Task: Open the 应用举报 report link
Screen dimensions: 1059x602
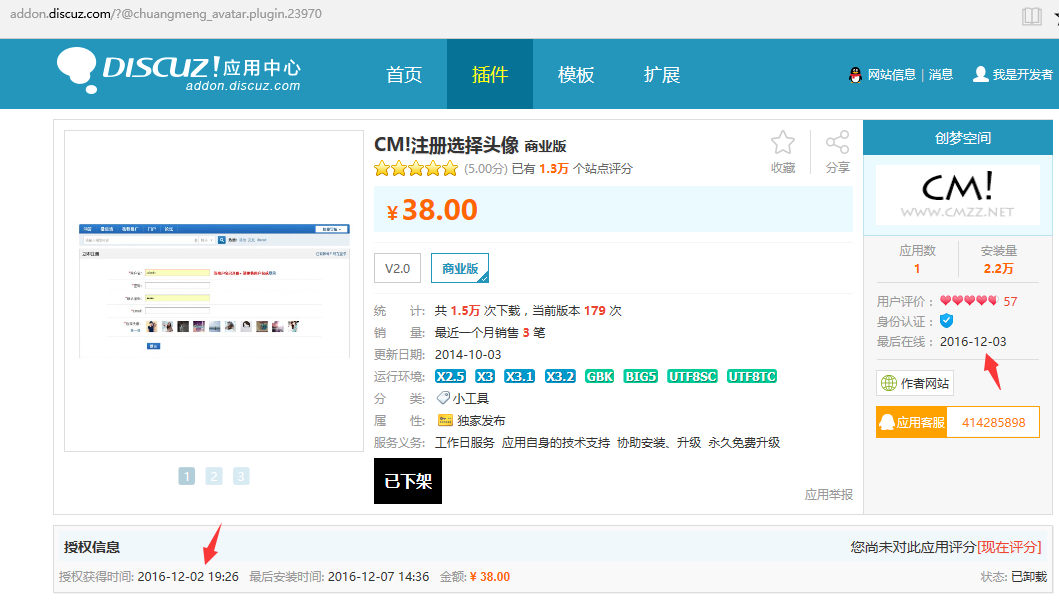Action: (829, 495)
